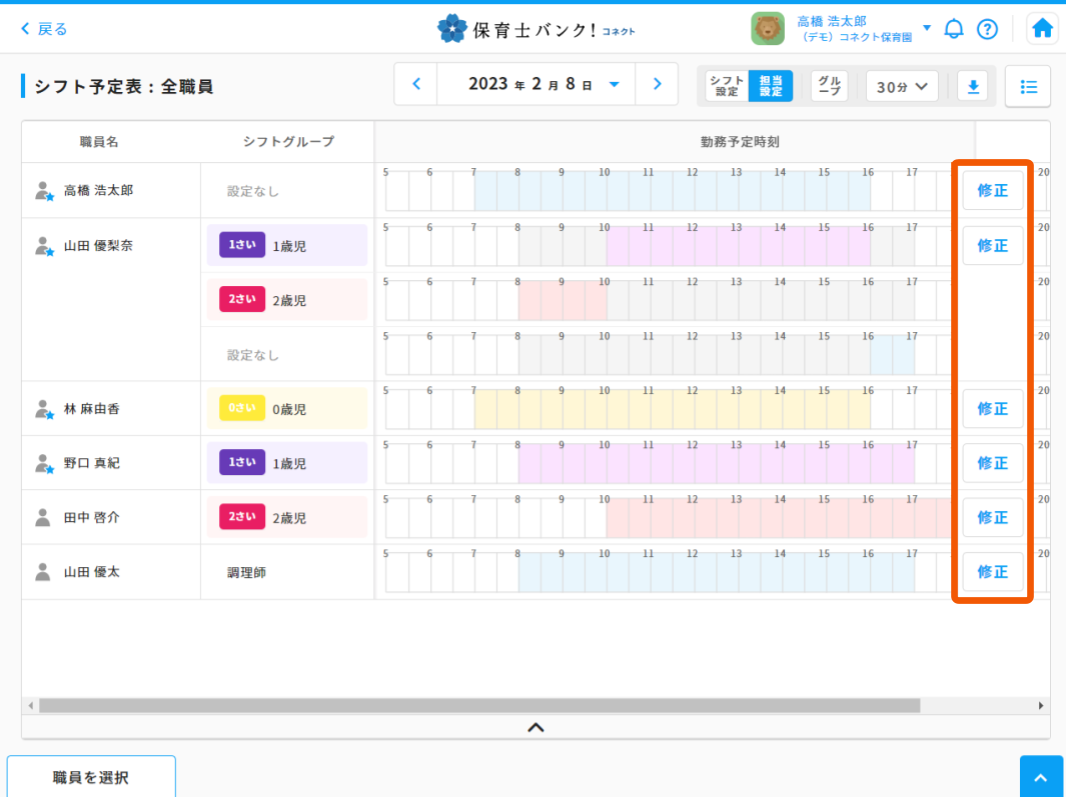Image resolution: width=1066 pixels, height=799 pixels.
Task: Click the horizontal scrollbar under the table
Action: pyautogui.click(x=480, y=706)
